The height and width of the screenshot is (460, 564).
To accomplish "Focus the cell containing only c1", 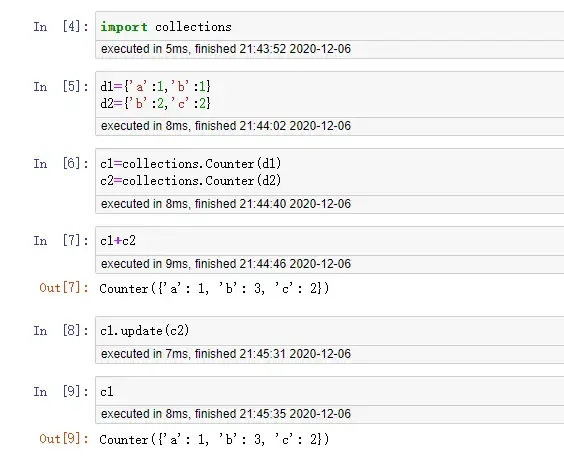I will click(x=329, y=391).
